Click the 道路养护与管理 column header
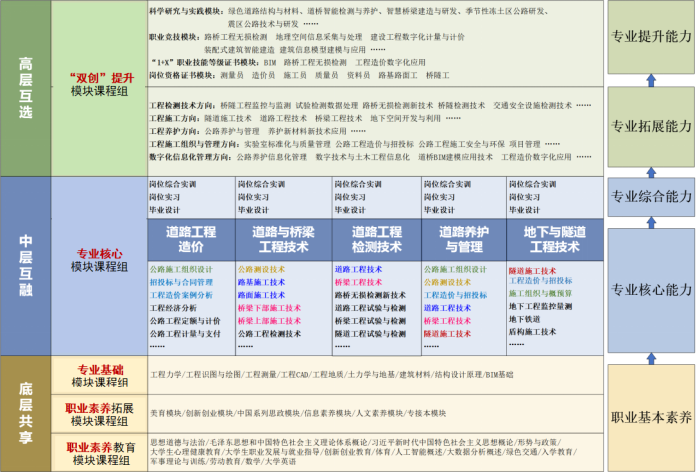700x472 pixels. (462, 239)
